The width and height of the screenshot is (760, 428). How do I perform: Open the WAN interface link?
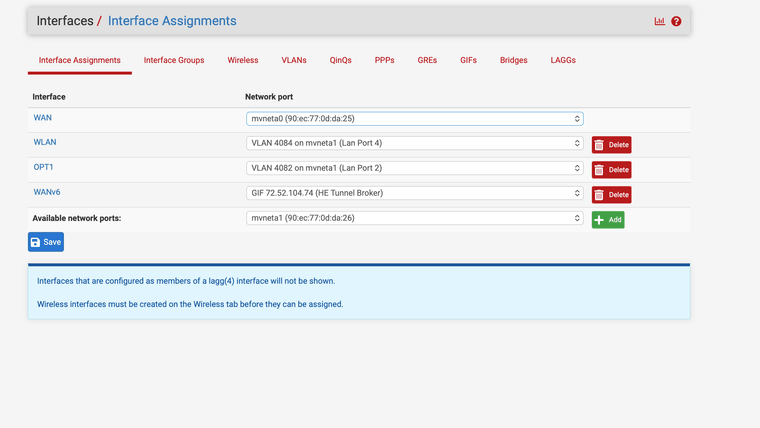42,118
